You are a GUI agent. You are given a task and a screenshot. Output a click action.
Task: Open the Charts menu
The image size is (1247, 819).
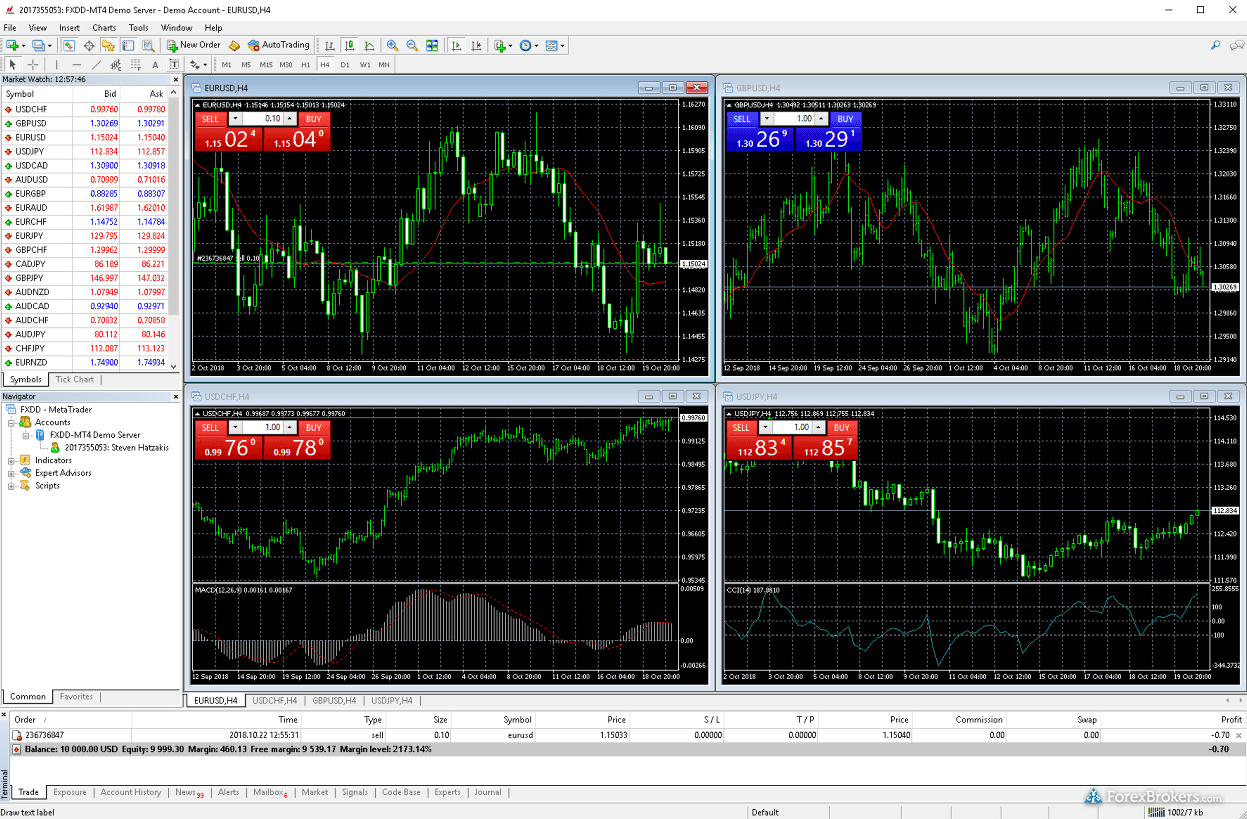[104, 28]
